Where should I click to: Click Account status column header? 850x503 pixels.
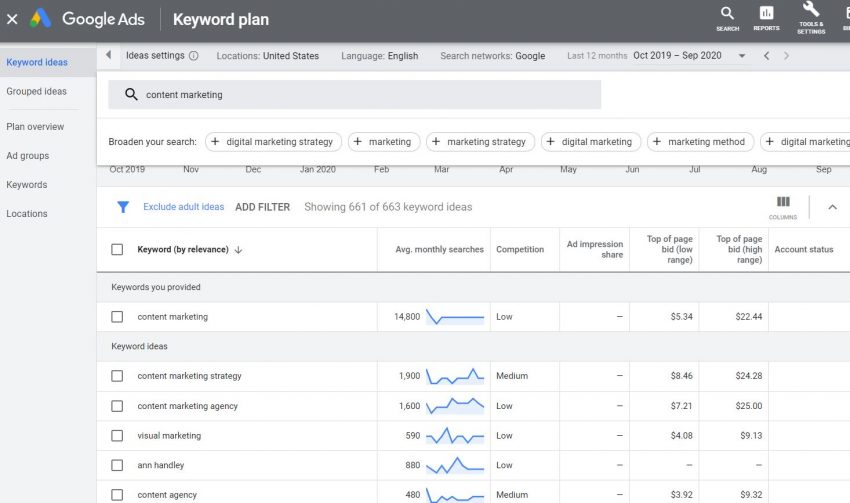coord(804,249)
